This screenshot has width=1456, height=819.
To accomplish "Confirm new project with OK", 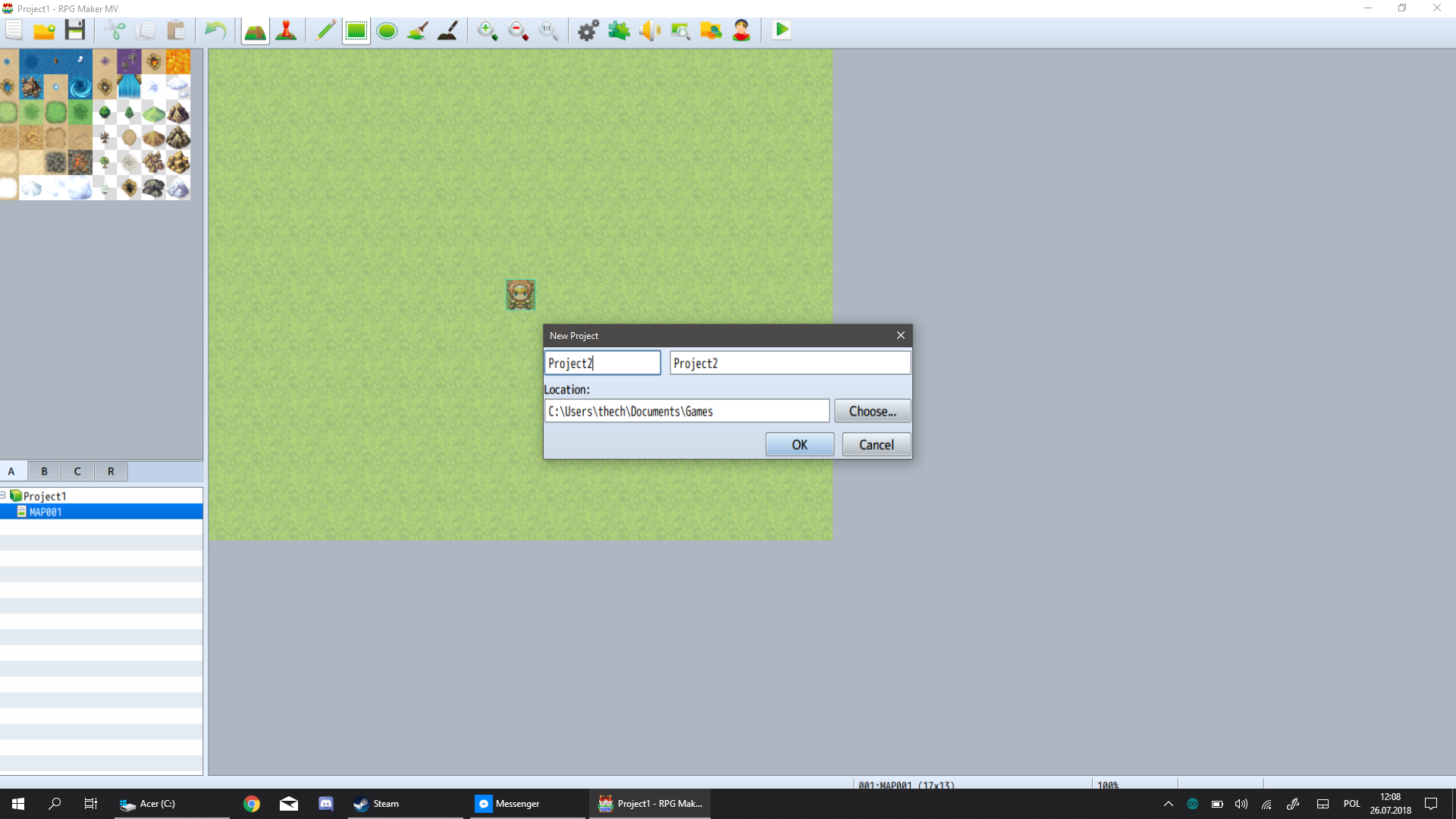I will [x=799, y=444].
